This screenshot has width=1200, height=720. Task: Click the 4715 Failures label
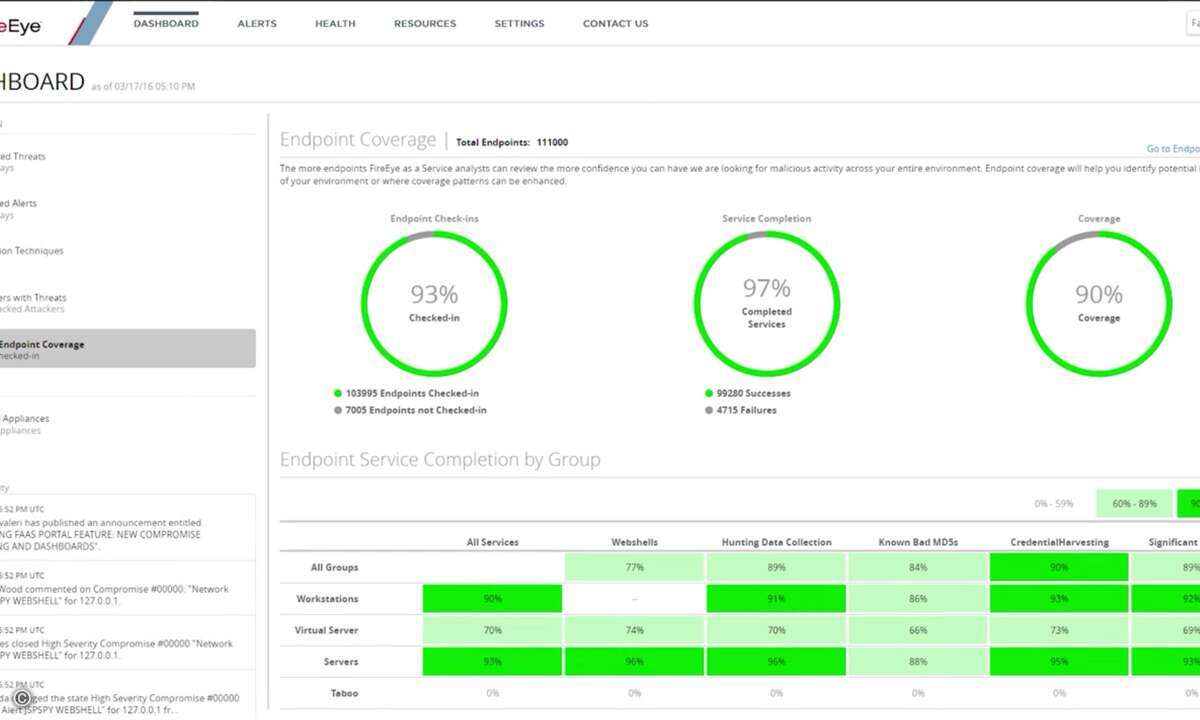click(x=747, y=410)
